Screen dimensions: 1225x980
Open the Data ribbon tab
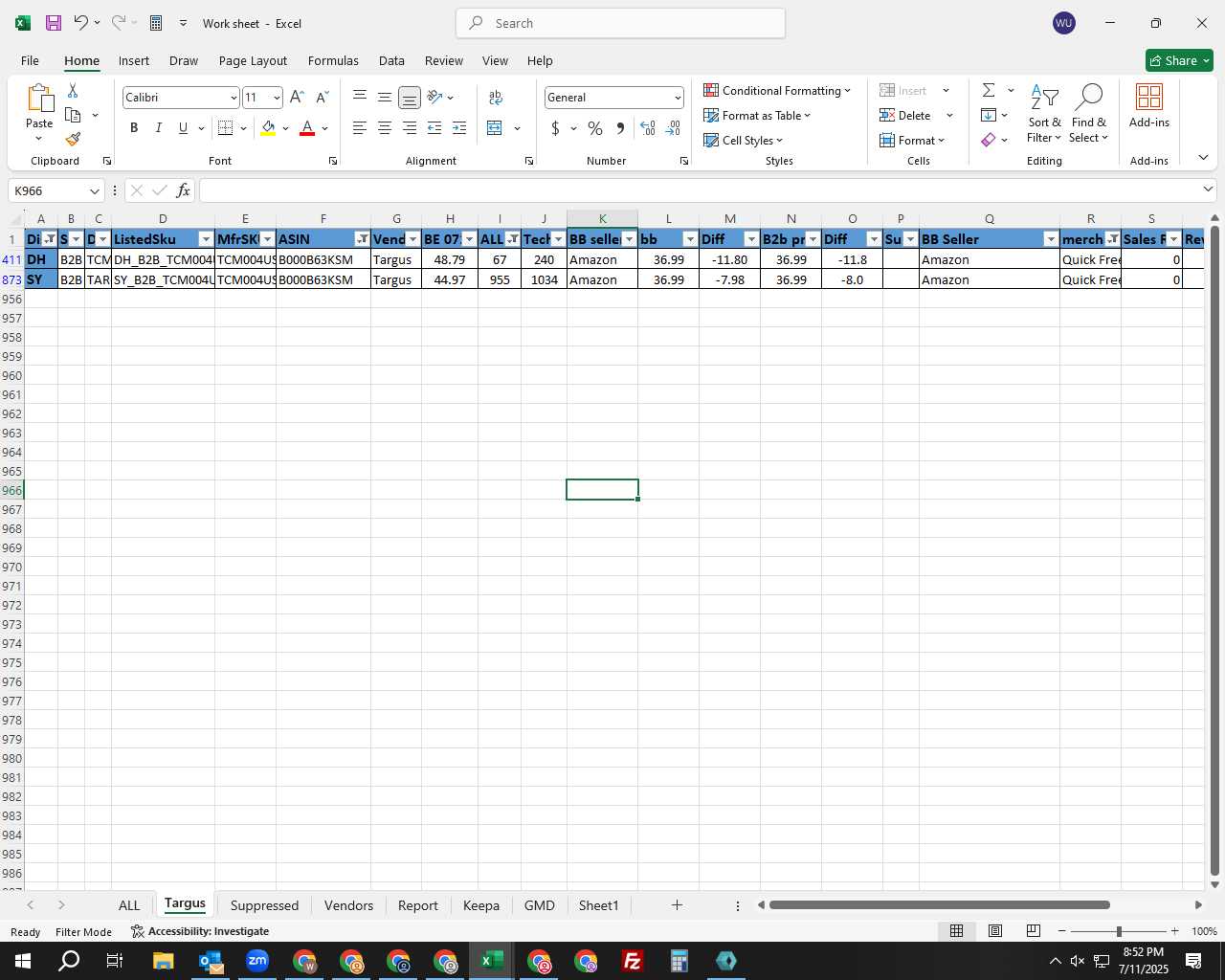(391, 60)
